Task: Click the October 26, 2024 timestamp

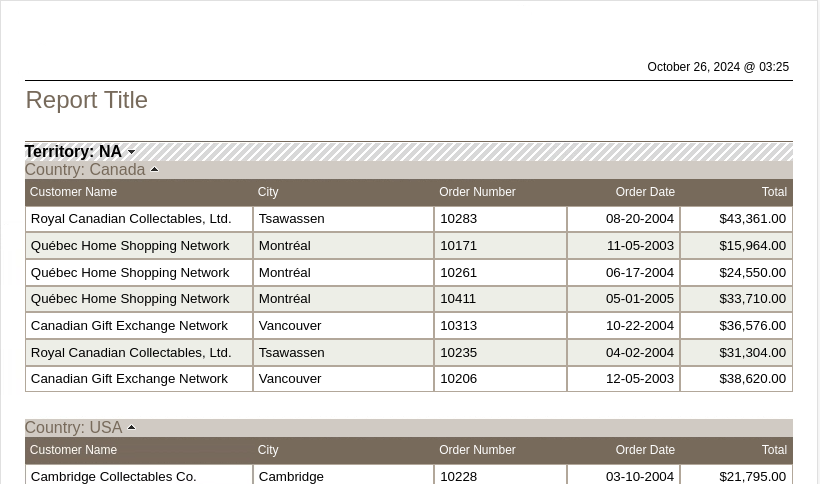Action: (x=718, y=67)
